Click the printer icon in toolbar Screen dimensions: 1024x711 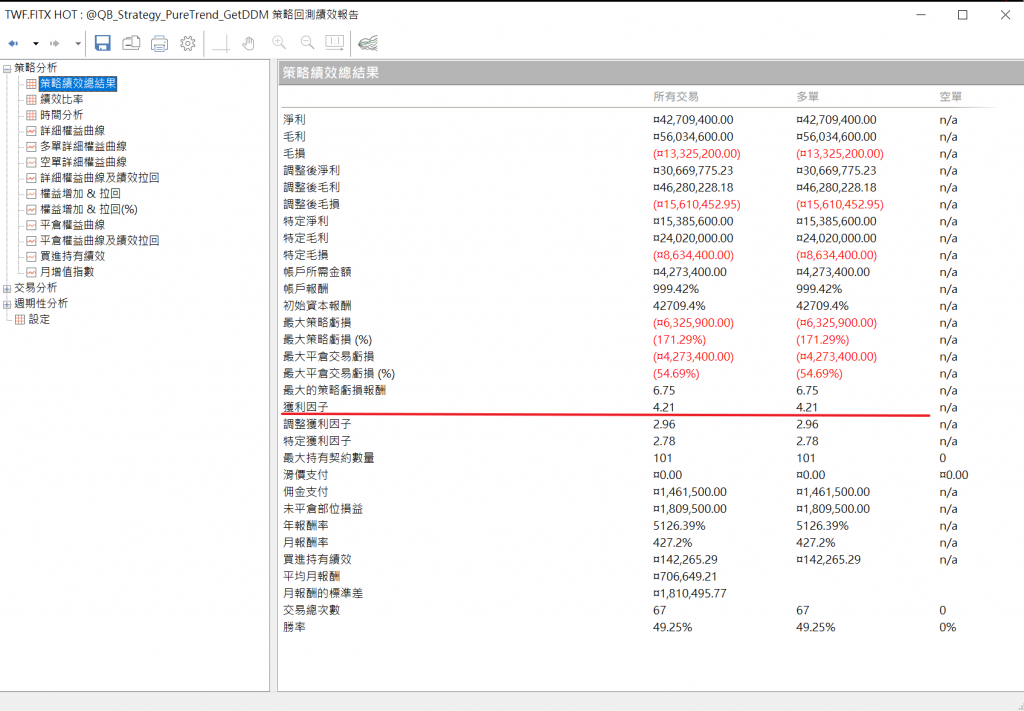[x=159, y=43]
